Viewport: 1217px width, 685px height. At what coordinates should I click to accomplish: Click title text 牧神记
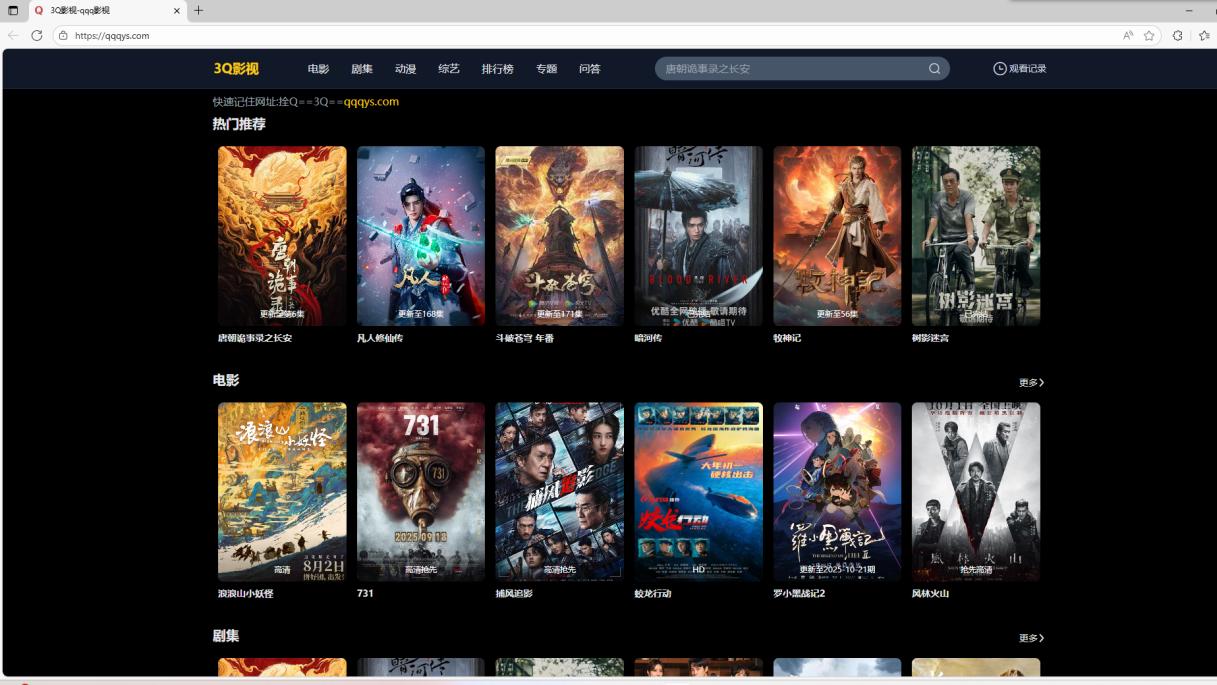[787, 338]
